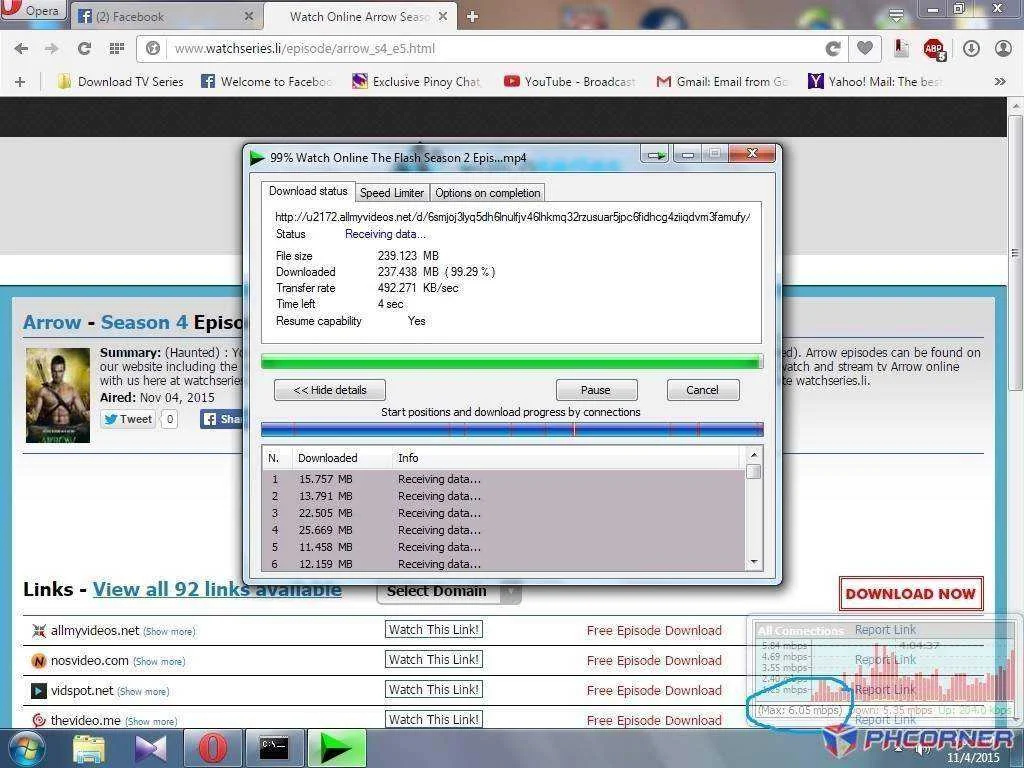Open the user profile icon in toolbar
The height and width of the screenshot is (768, 1024).
point(1003,48)
